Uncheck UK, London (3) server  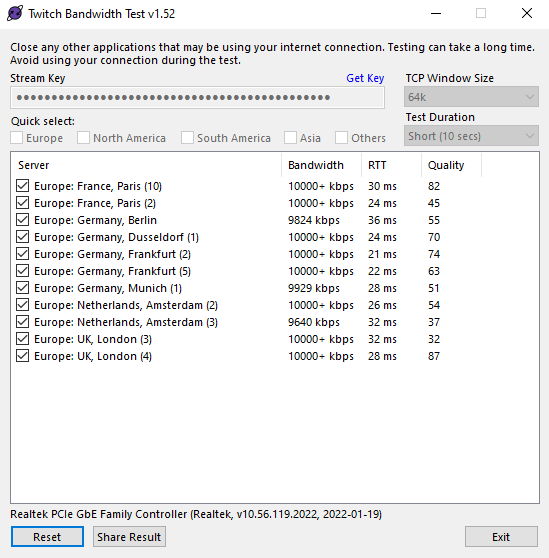(22, 339)
